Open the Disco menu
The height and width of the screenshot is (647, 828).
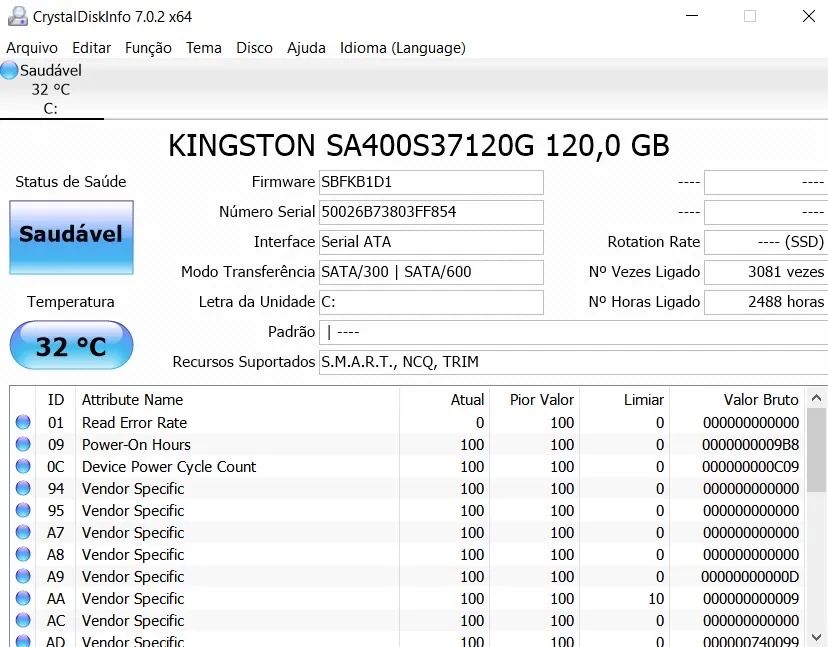click(254, 48)
